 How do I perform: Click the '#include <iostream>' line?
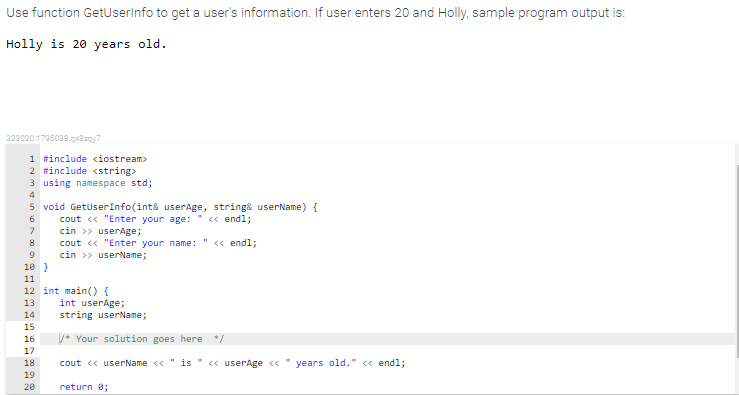95,159
